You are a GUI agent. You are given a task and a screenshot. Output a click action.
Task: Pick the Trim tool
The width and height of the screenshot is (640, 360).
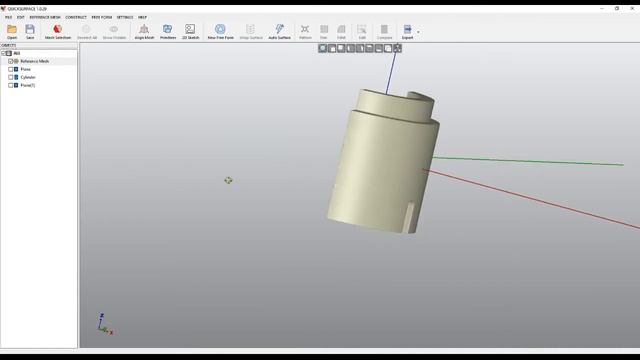324,31
